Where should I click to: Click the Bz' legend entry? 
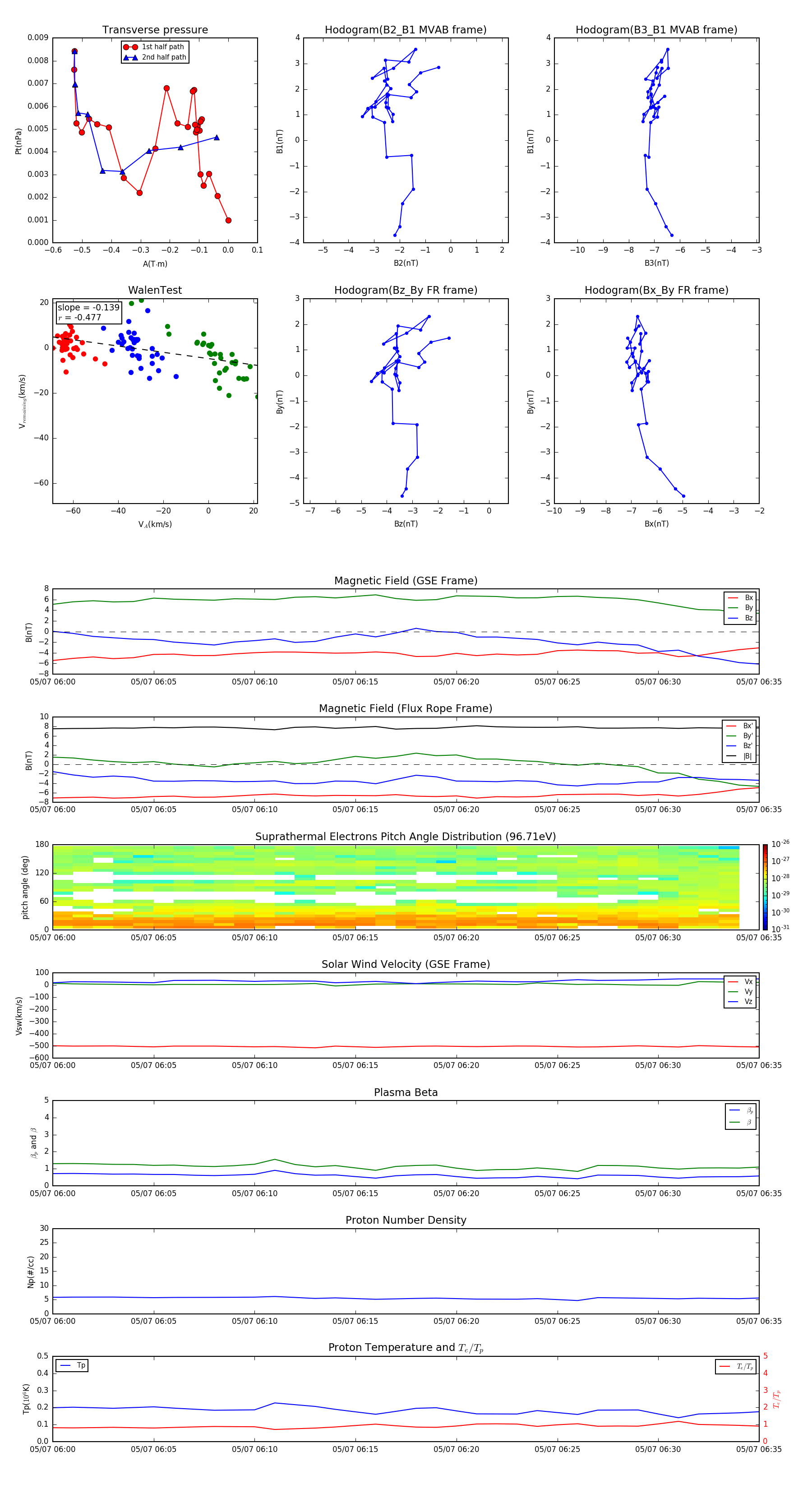tap(739, 746)
